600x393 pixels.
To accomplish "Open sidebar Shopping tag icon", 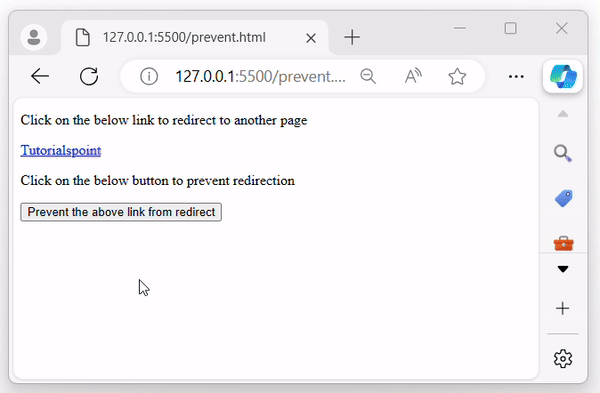I will [x=563, y=198].
